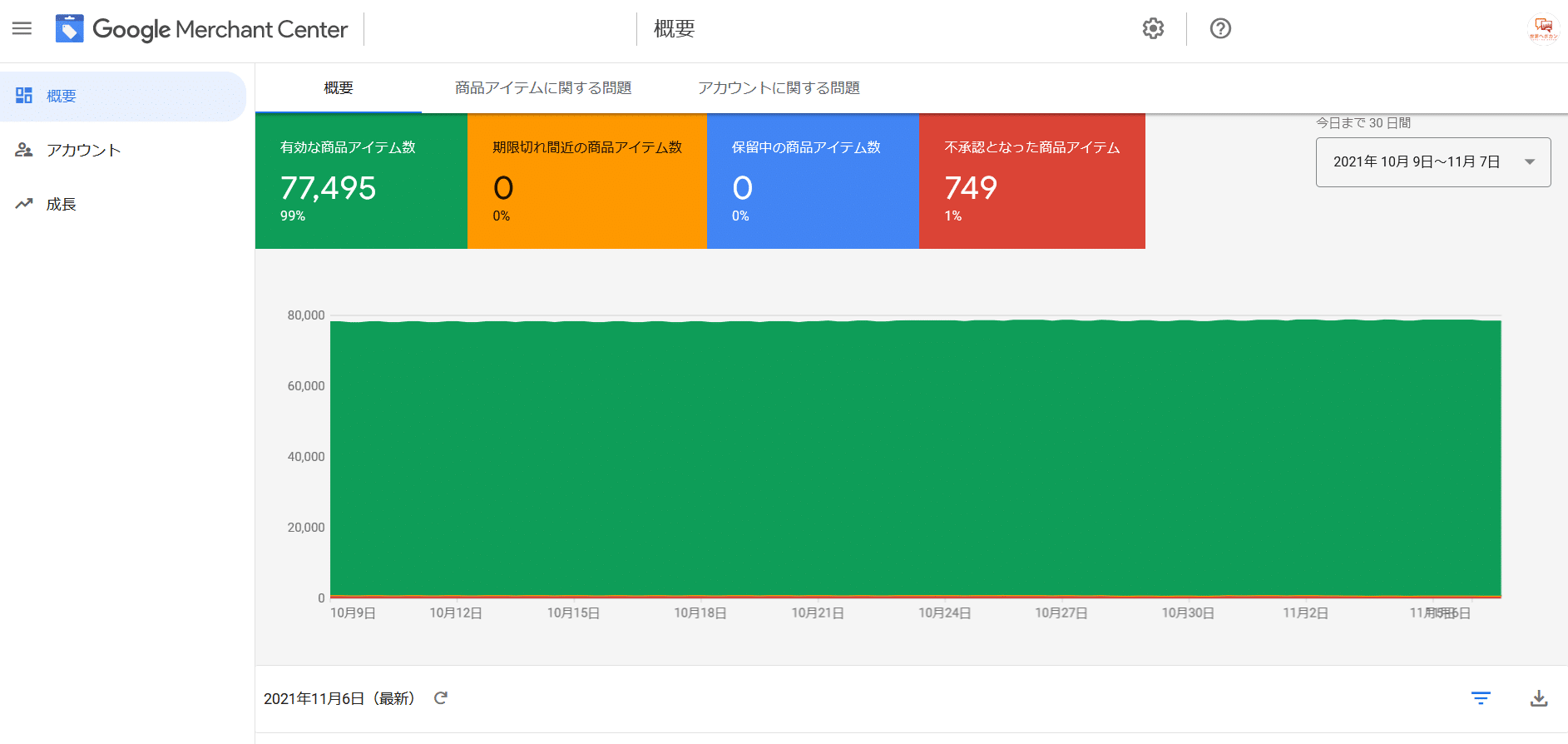Open the filter icon at bottom right
This screenshot has width=1568, height=744.
1481,698
